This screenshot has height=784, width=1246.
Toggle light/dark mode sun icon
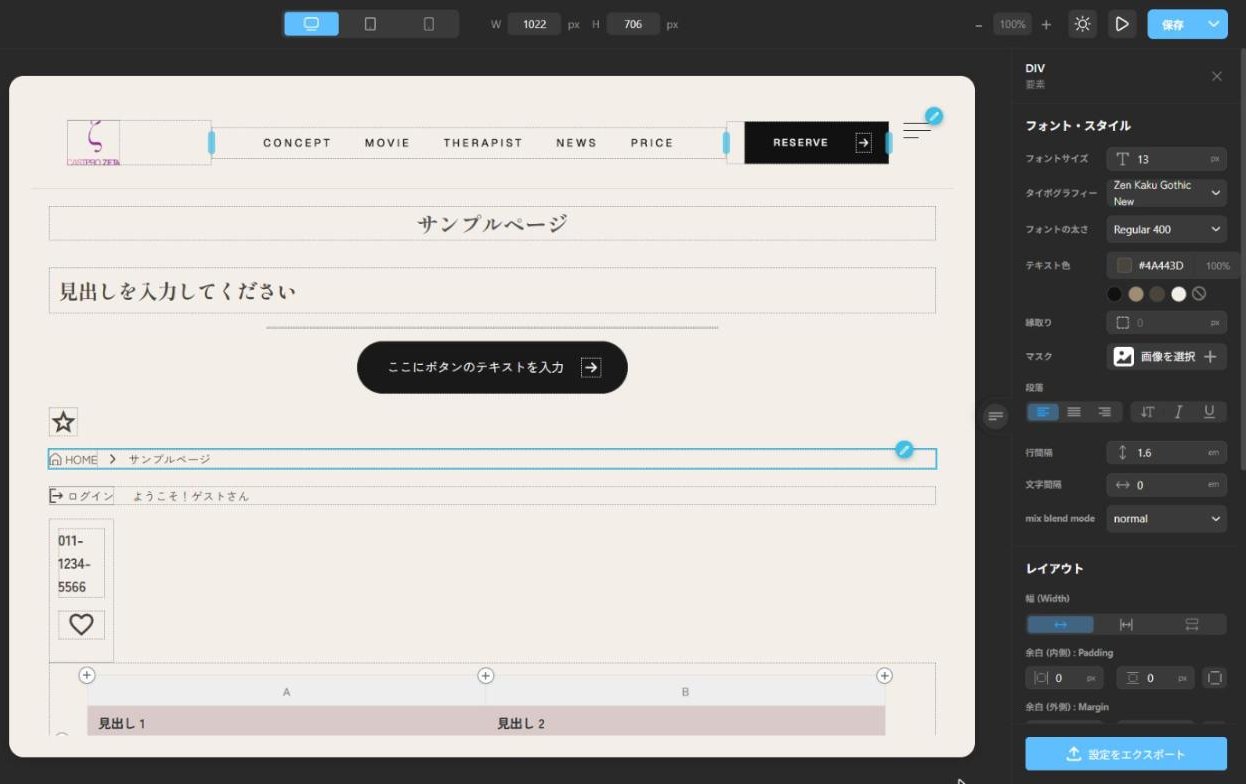(x=1083, y=24)
